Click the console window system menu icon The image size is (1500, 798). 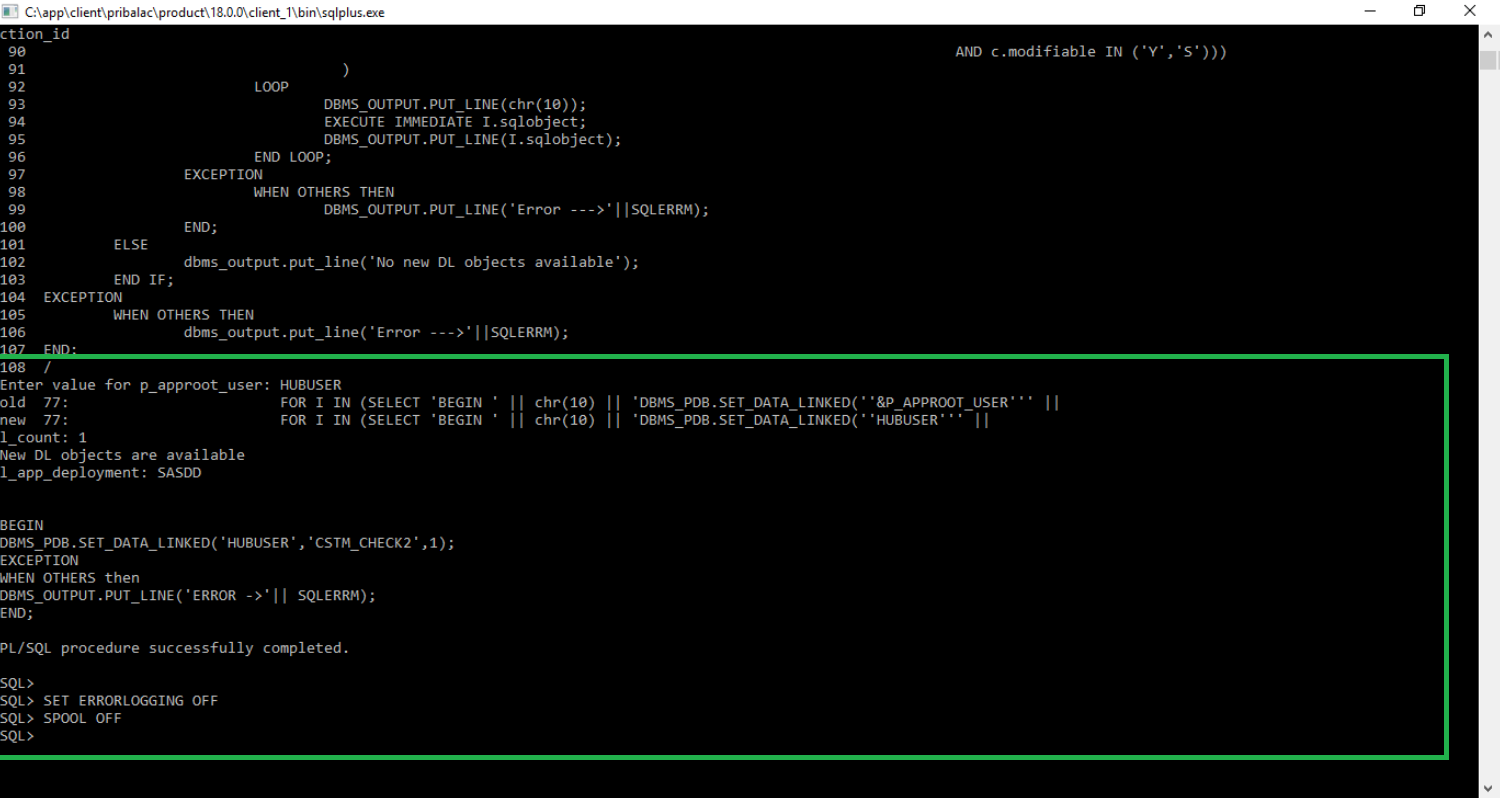pyautogui.click(x=10, y=11)
